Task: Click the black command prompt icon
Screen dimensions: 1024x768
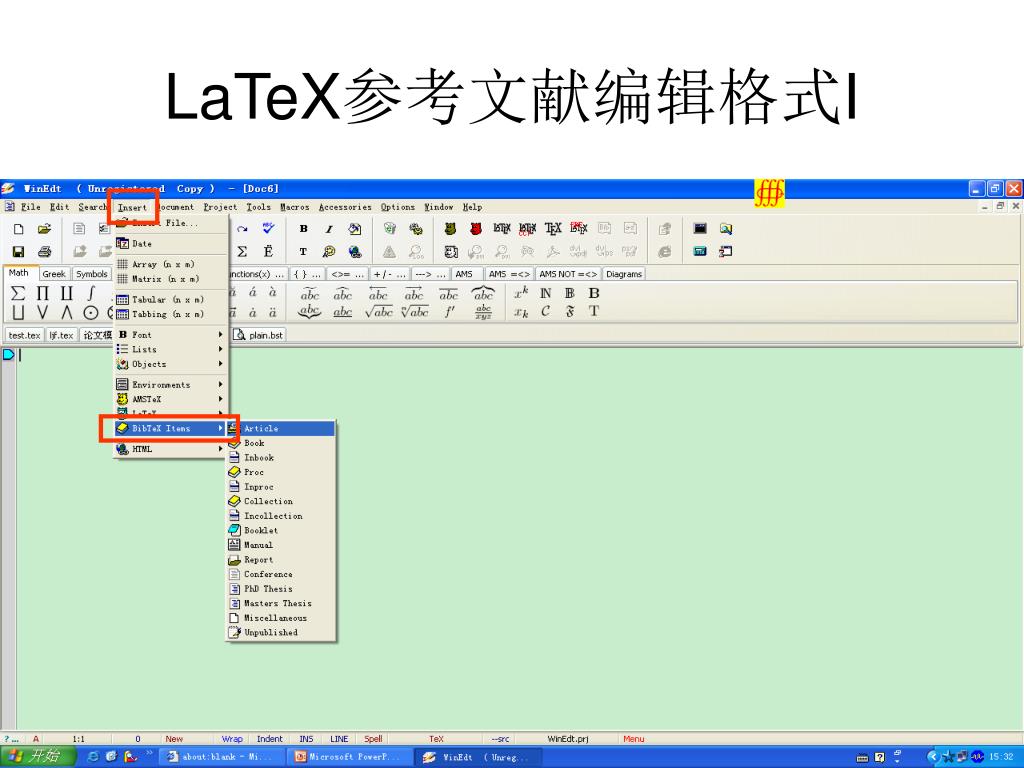Action: click(700, 229)
